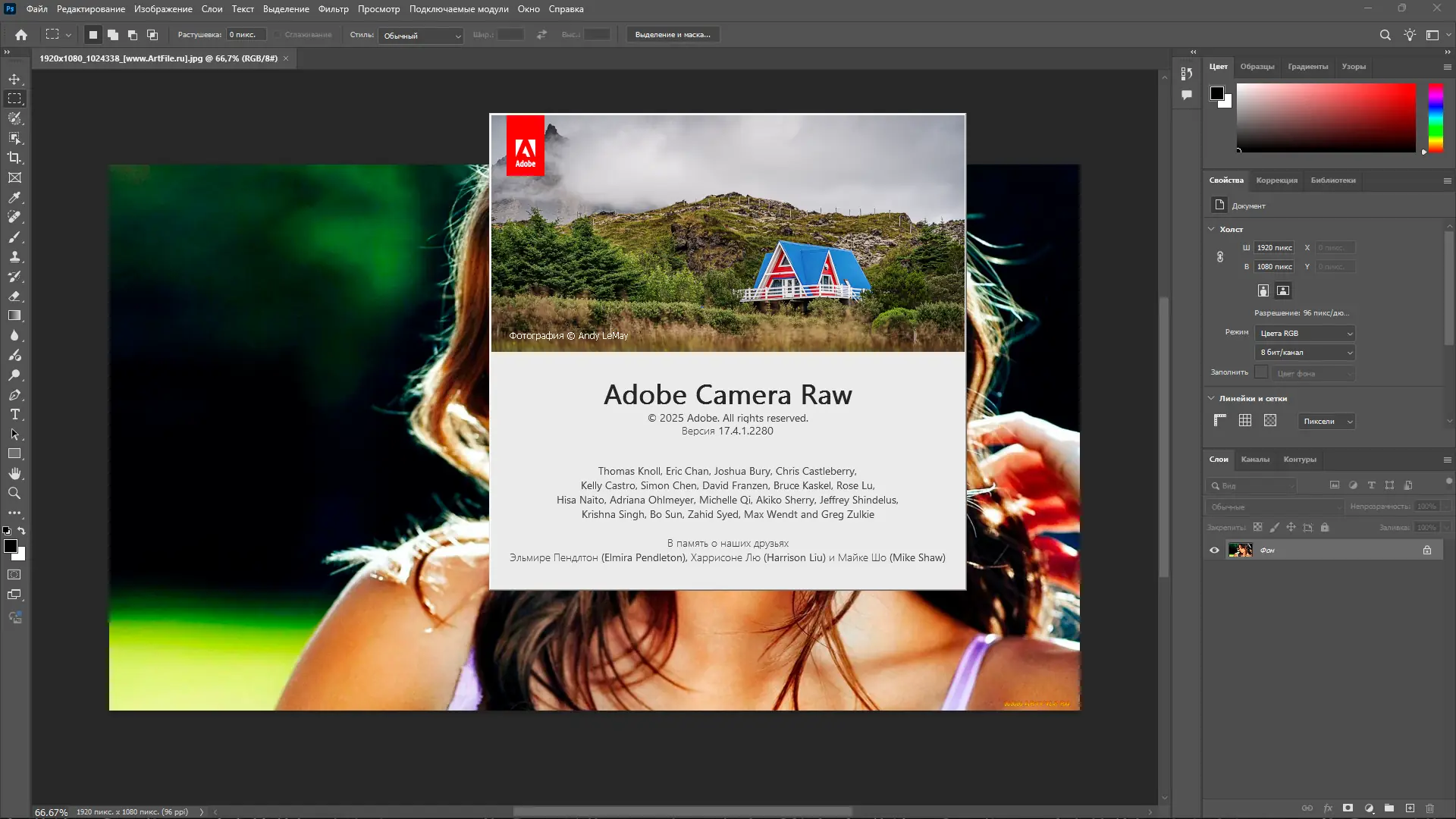The width and height of the screenshot is (1456, 819).
Task: Open the Стиль dropdown set to Обычный
Action: [421, 36]
